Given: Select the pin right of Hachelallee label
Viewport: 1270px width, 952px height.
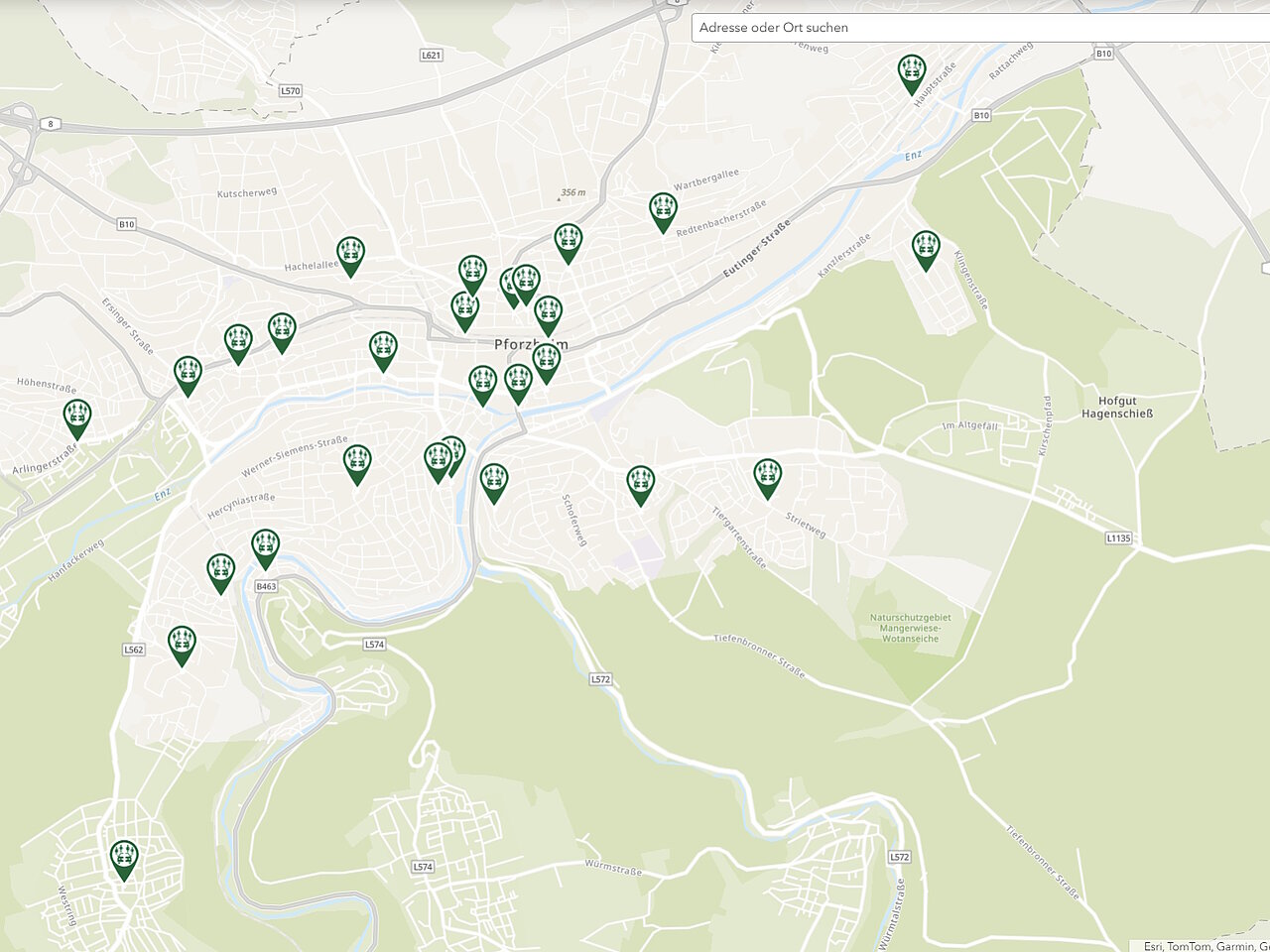Looking at the screenshot, I should click(x=350, y=256).
